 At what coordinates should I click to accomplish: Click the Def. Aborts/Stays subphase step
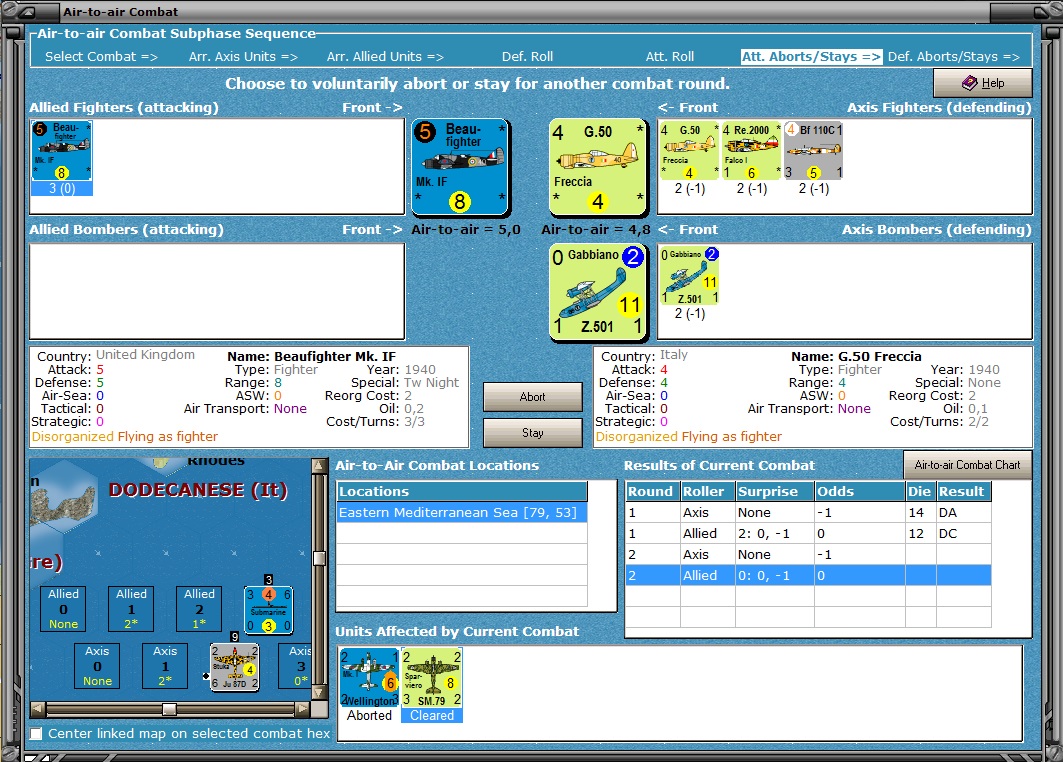point(954,57)
